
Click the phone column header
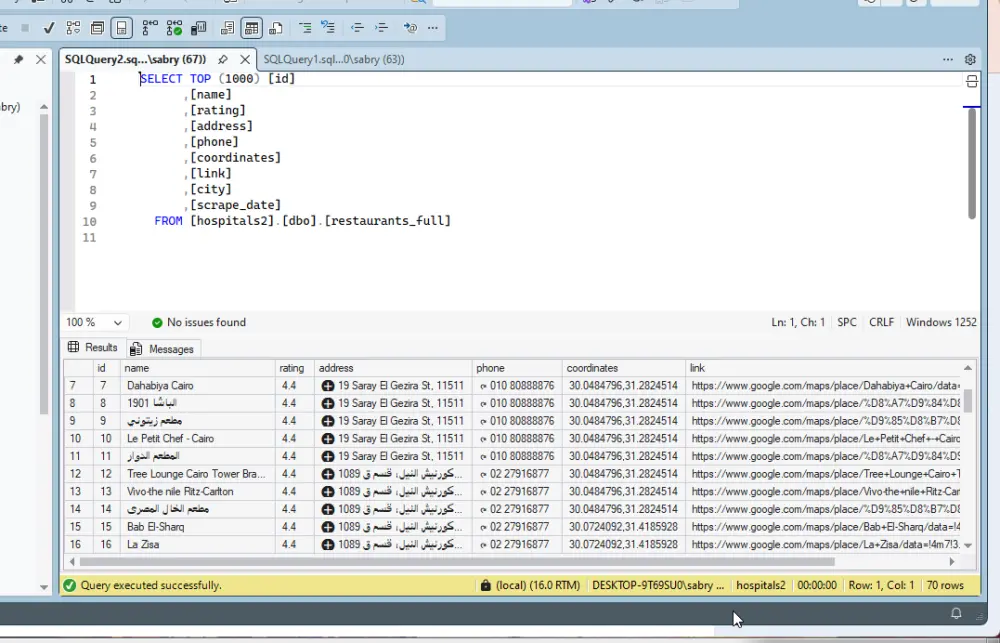coord(517,368)
